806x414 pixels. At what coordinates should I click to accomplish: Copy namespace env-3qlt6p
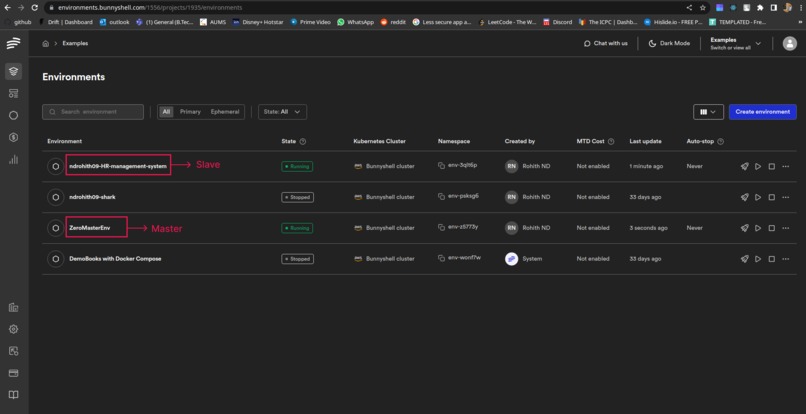pos(442,166)
